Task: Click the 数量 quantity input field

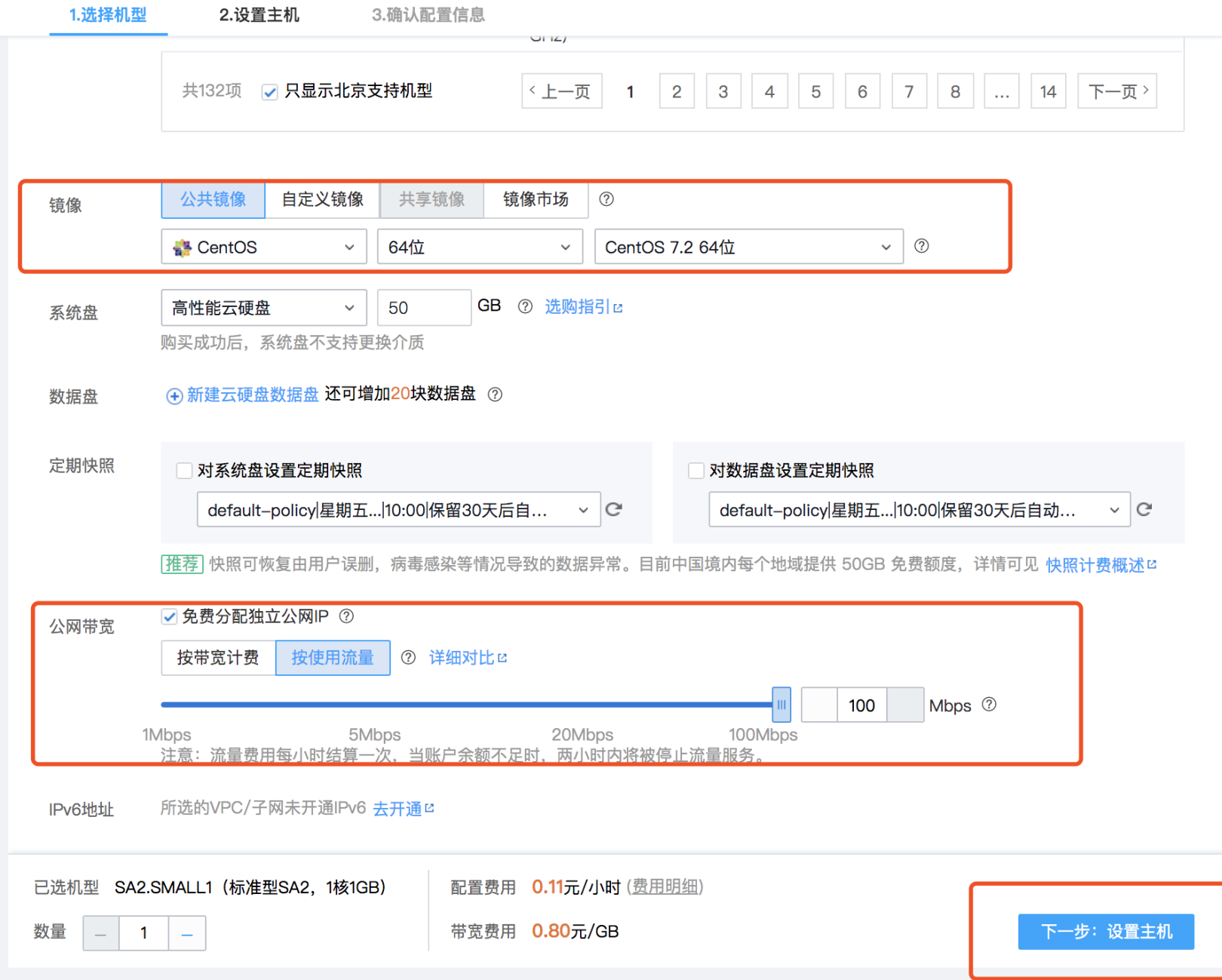Action: click(x=143, y=933)
